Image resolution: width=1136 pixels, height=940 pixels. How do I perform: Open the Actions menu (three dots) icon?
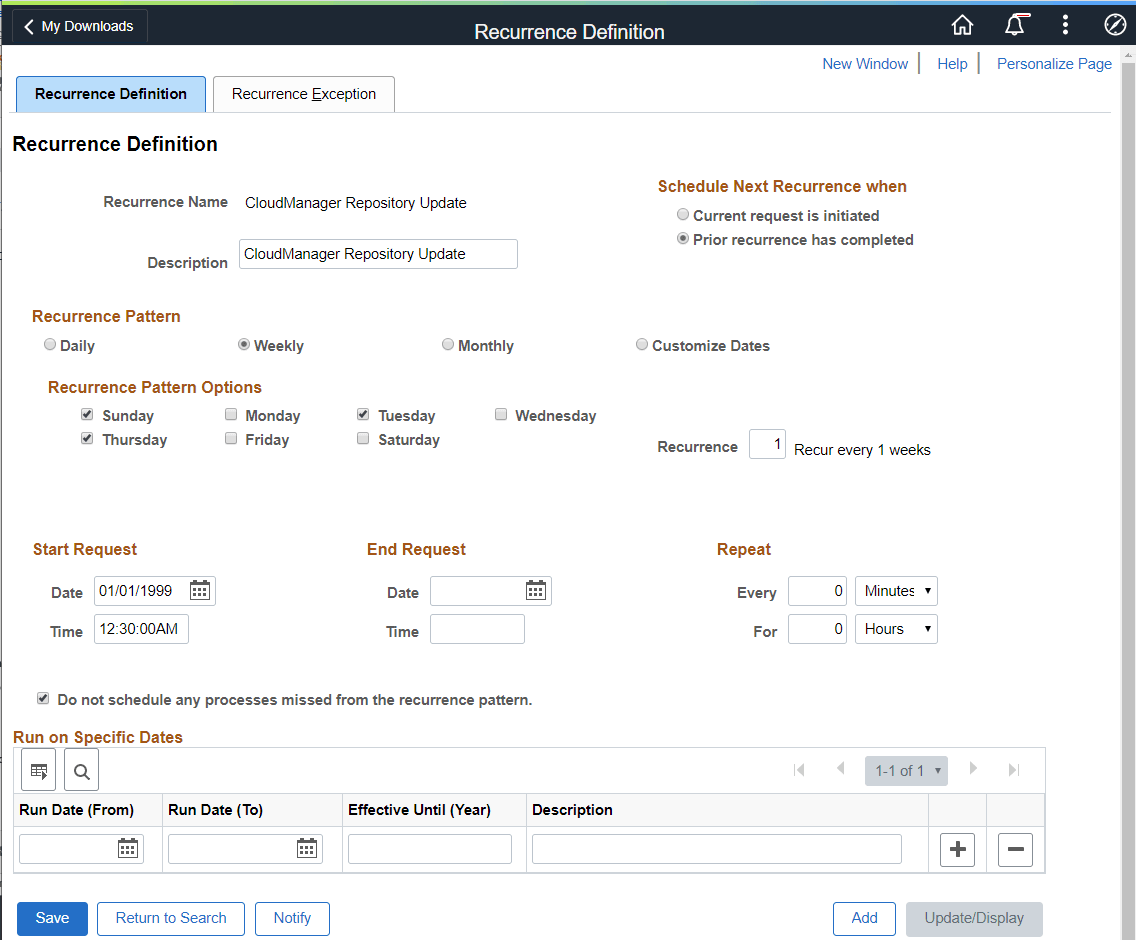1065,24
